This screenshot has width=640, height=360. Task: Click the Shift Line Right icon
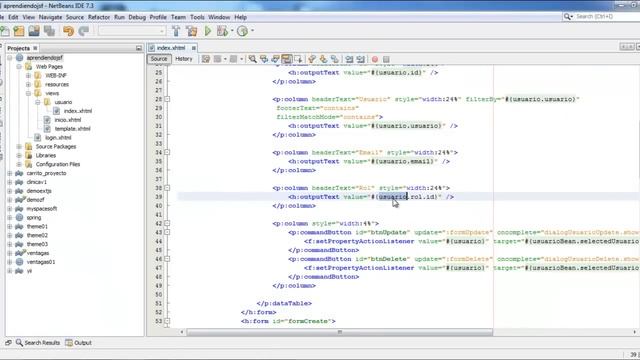click(360, 59)
